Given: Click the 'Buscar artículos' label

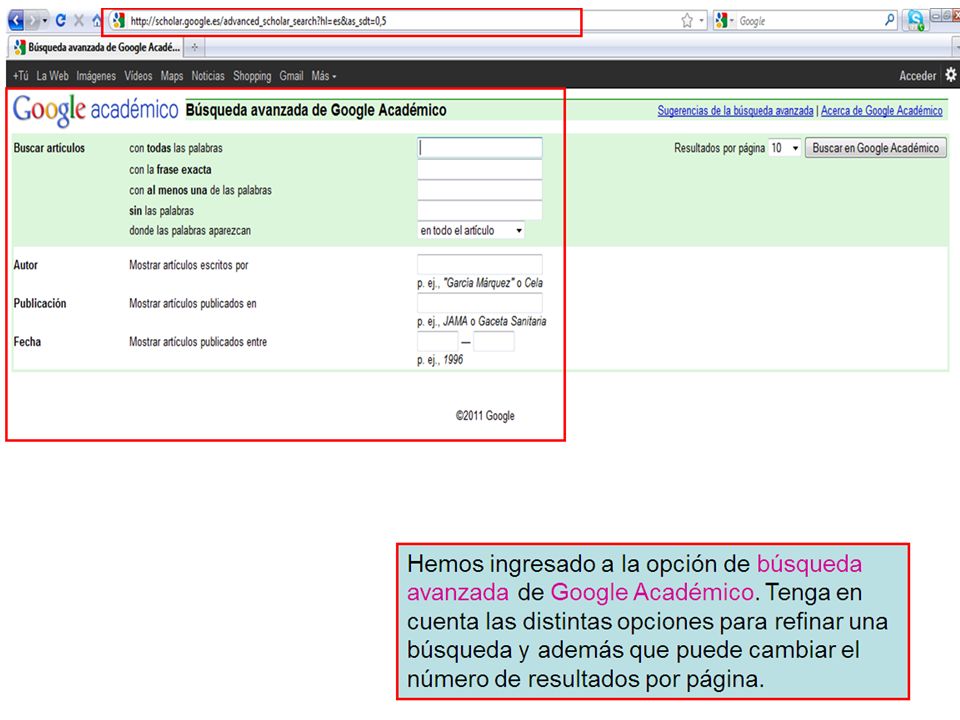Looking at the screenshot, I should (49, 148).
